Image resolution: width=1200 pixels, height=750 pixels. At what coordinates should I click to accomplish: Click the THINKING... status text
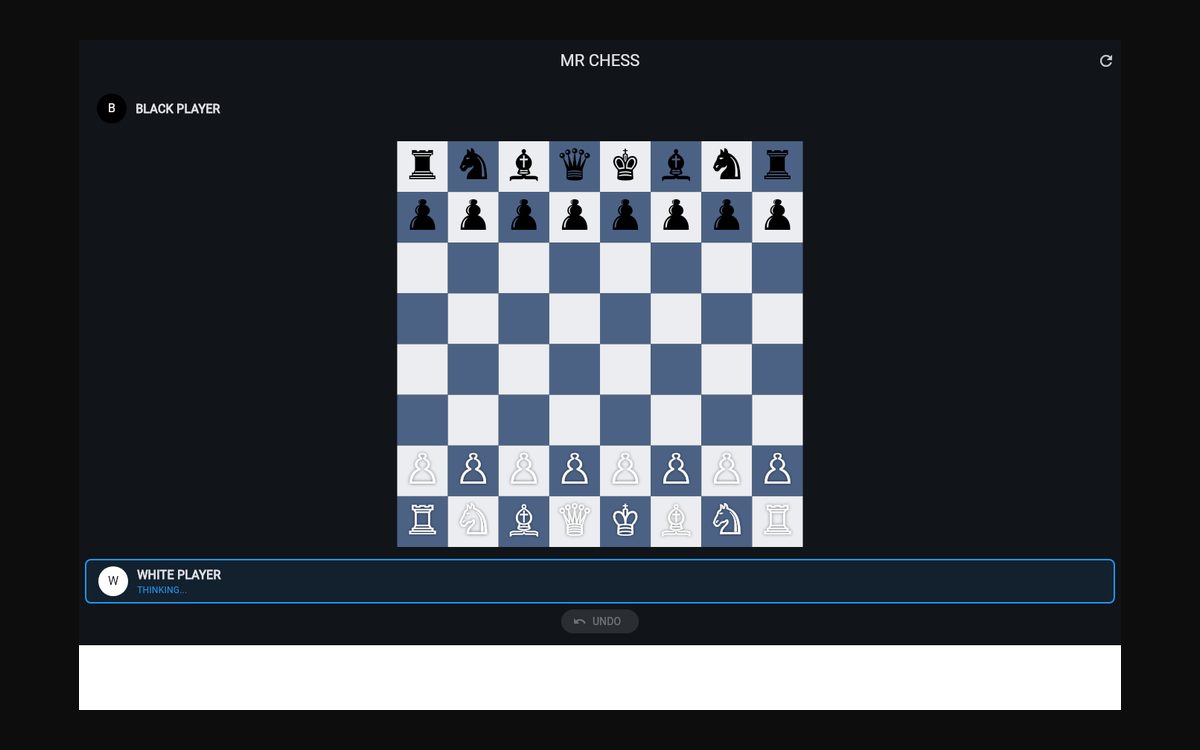tap(162, 590)
